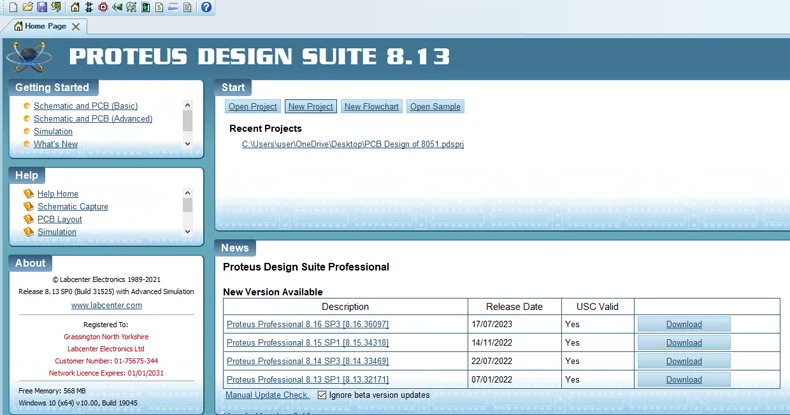
Task: Open the What's New link
Action: coord(55,144)
